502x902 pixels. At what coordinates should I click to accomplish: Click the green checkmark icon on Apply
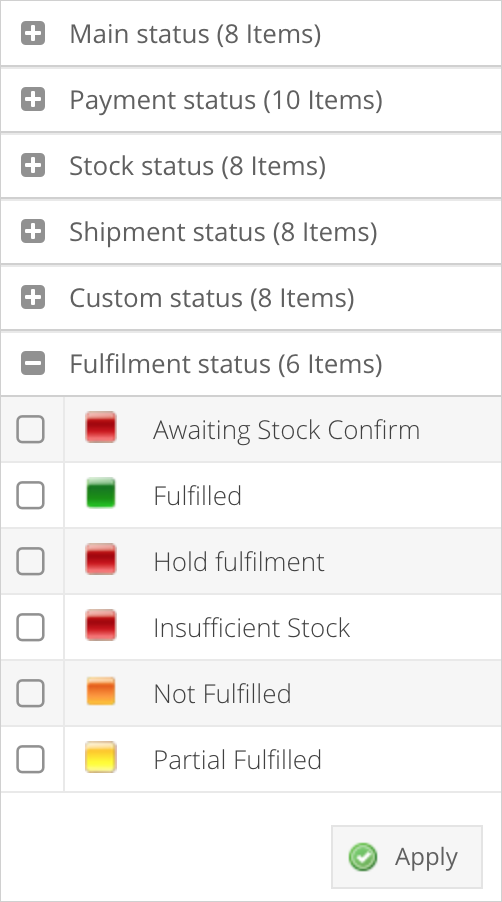coord(363,857)
